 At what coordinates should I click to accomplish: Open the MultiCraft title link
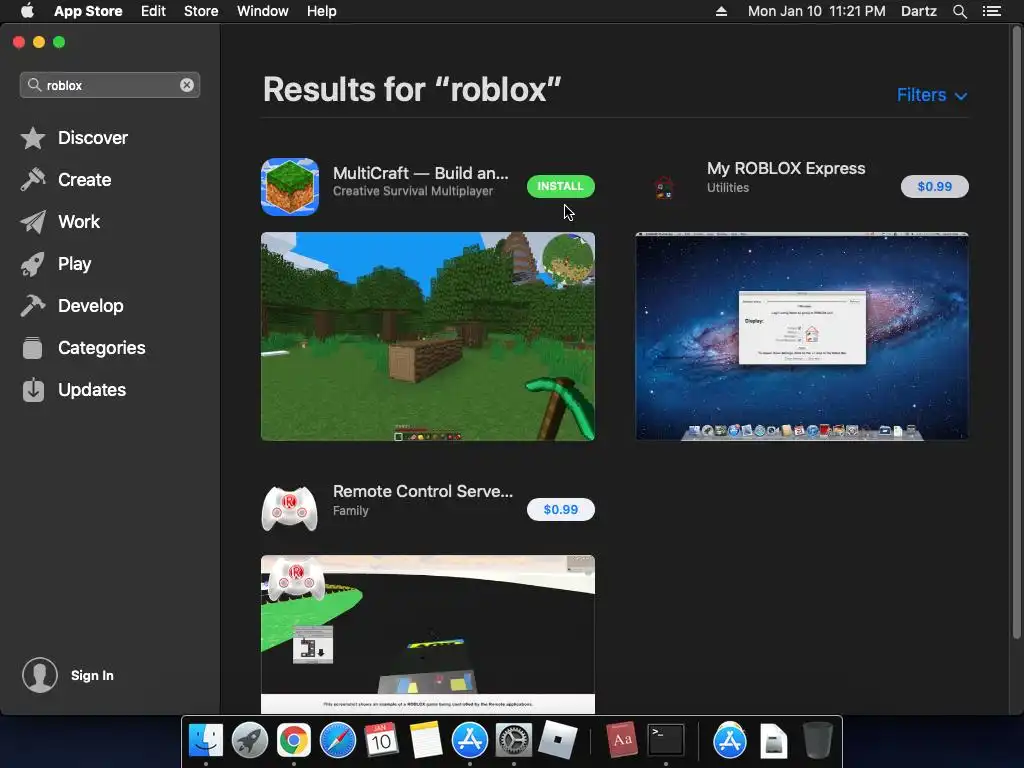pos(421,173)
